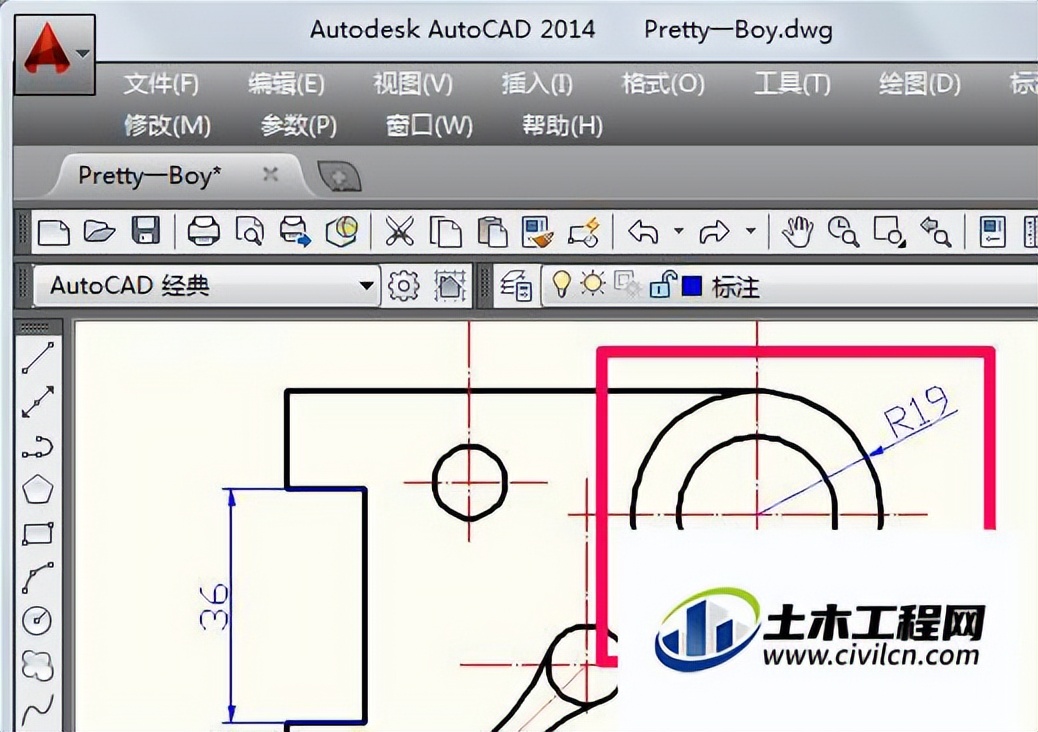Open the Properties palette icon
Viewport: 1038px width, 732px height.
(992, 232)
